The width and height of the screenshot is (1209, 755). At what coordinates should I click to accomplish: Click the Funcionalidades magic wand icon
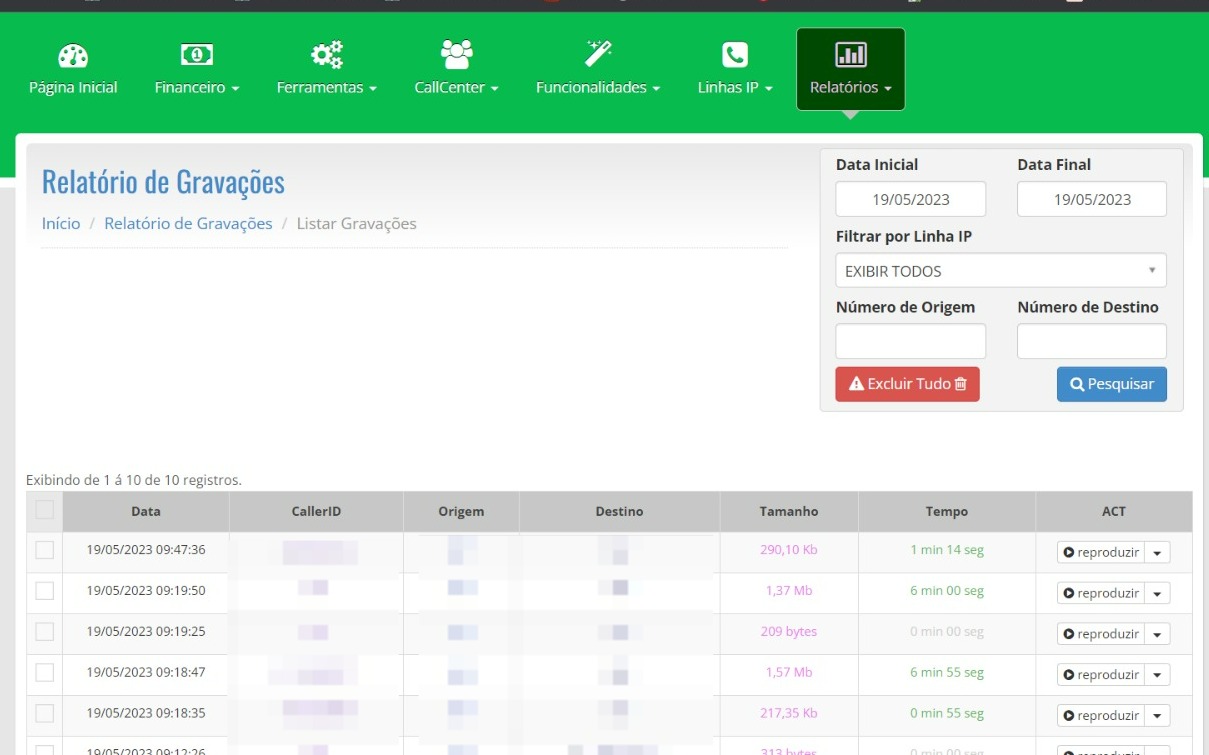(x=598, y=55)
